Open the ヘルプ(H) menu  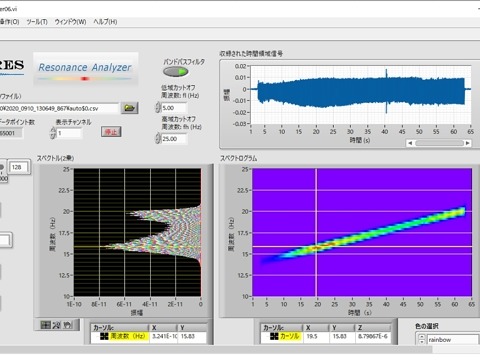click(x=105, y=22)
